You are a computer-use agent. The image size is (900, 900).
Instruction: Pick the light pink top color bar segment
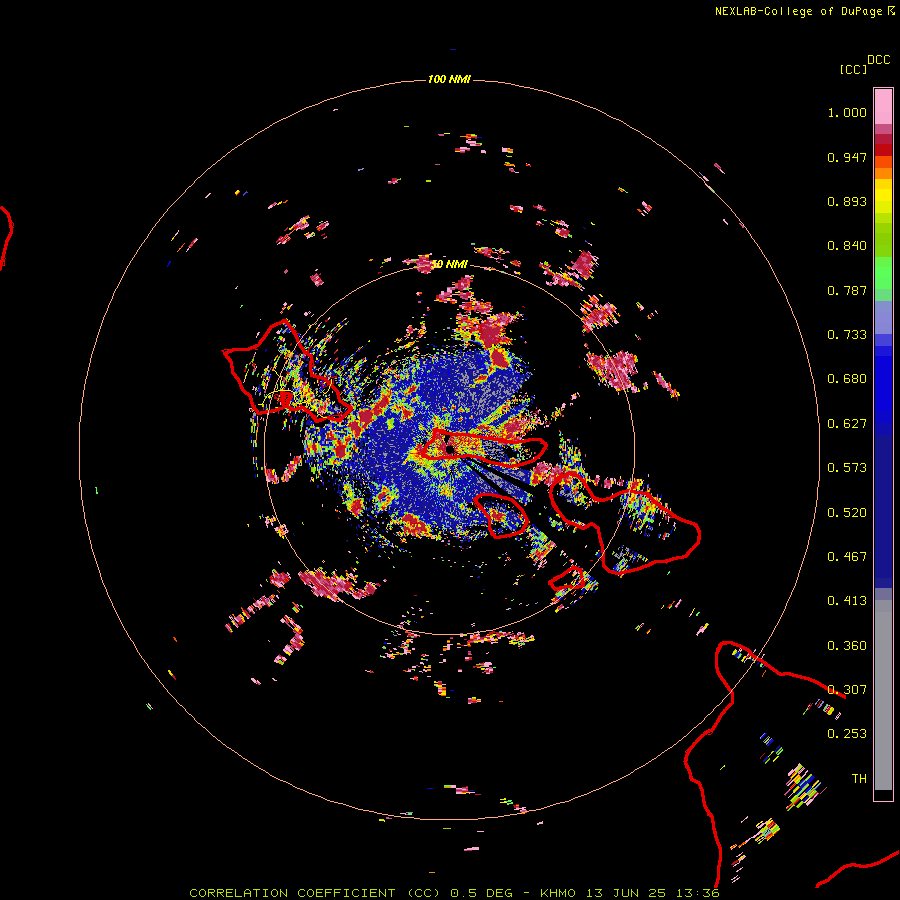883,107
